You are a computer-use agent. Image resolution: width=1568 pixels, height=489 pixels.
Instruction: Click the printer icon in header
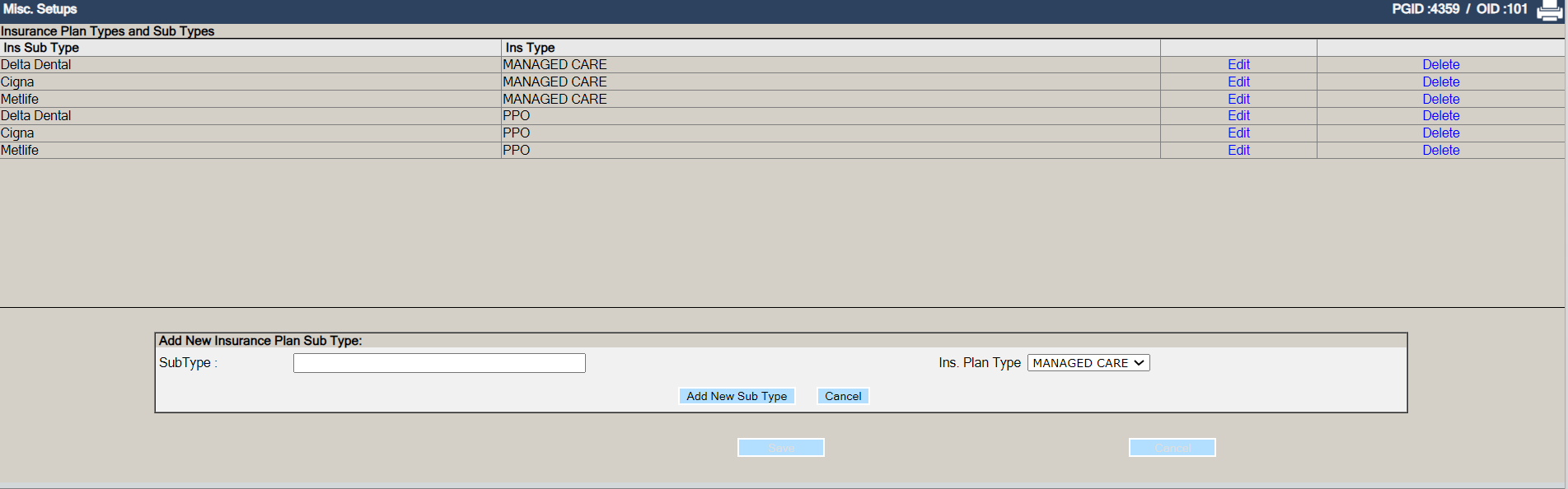tap(1549, 11)
